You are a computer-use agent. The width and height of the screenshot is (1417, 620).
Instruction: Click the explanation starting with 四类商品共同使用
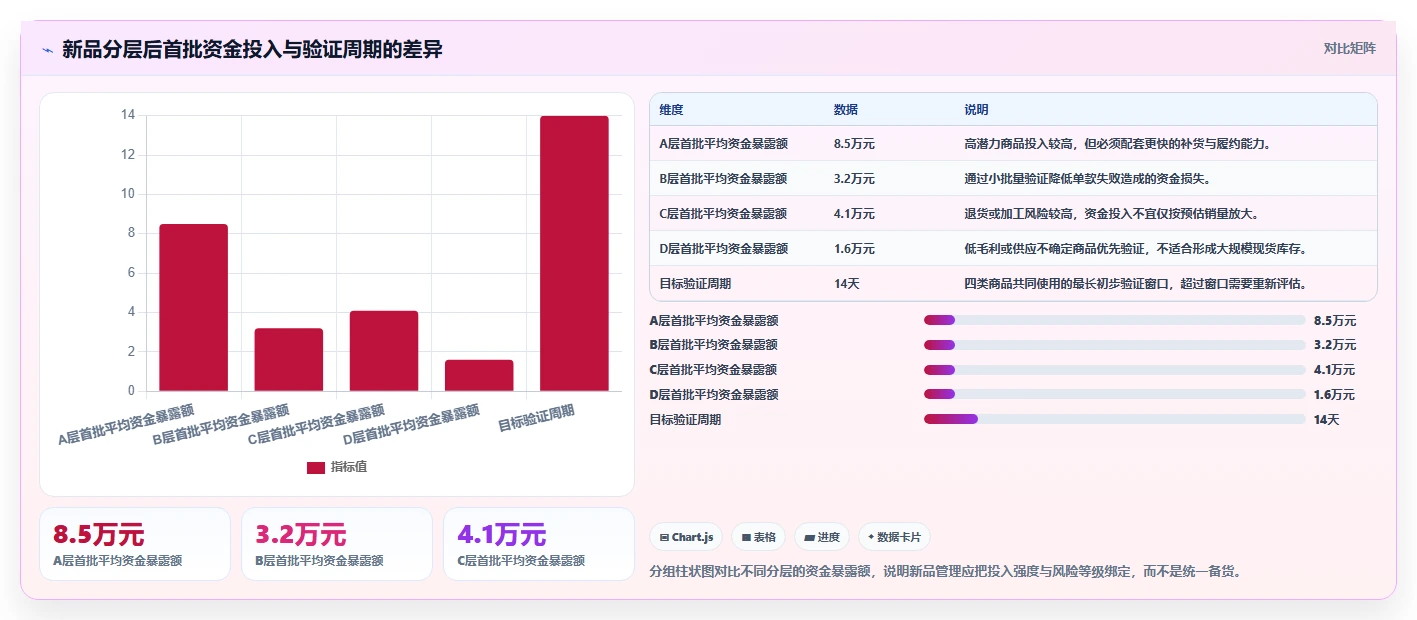tap(1135, 284)
